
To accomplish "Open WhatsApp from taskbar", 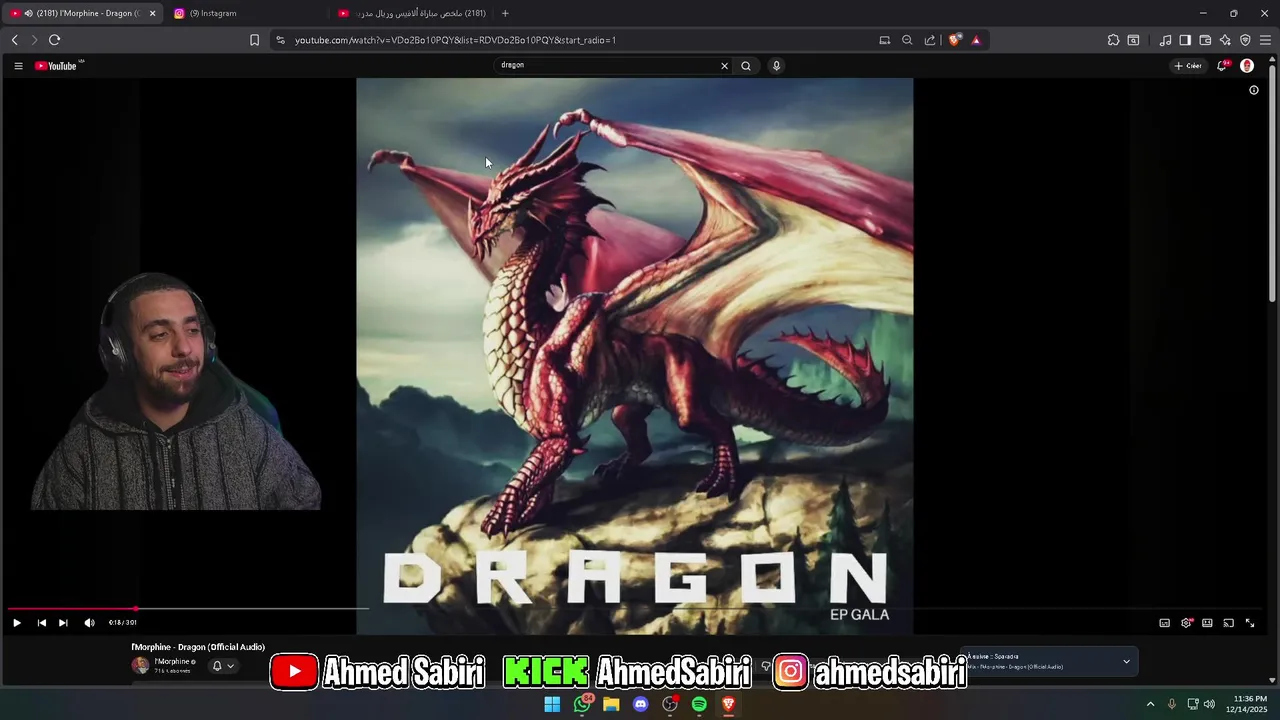I will click(x=581, y=704).
